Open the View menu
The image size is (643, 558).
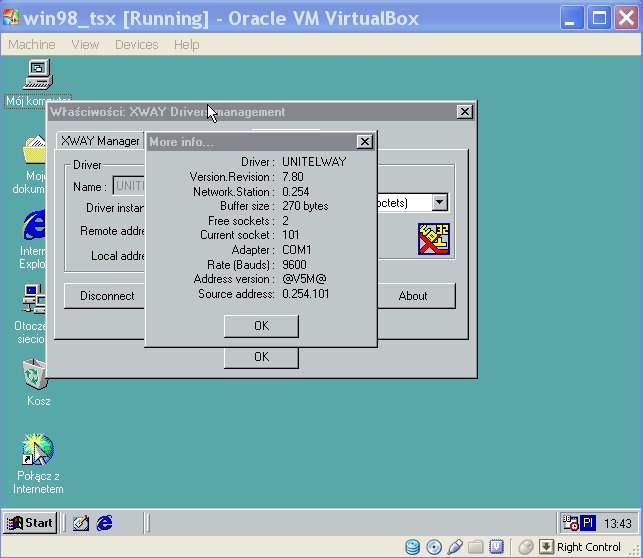pyautogui.click(x=85, y=44)
